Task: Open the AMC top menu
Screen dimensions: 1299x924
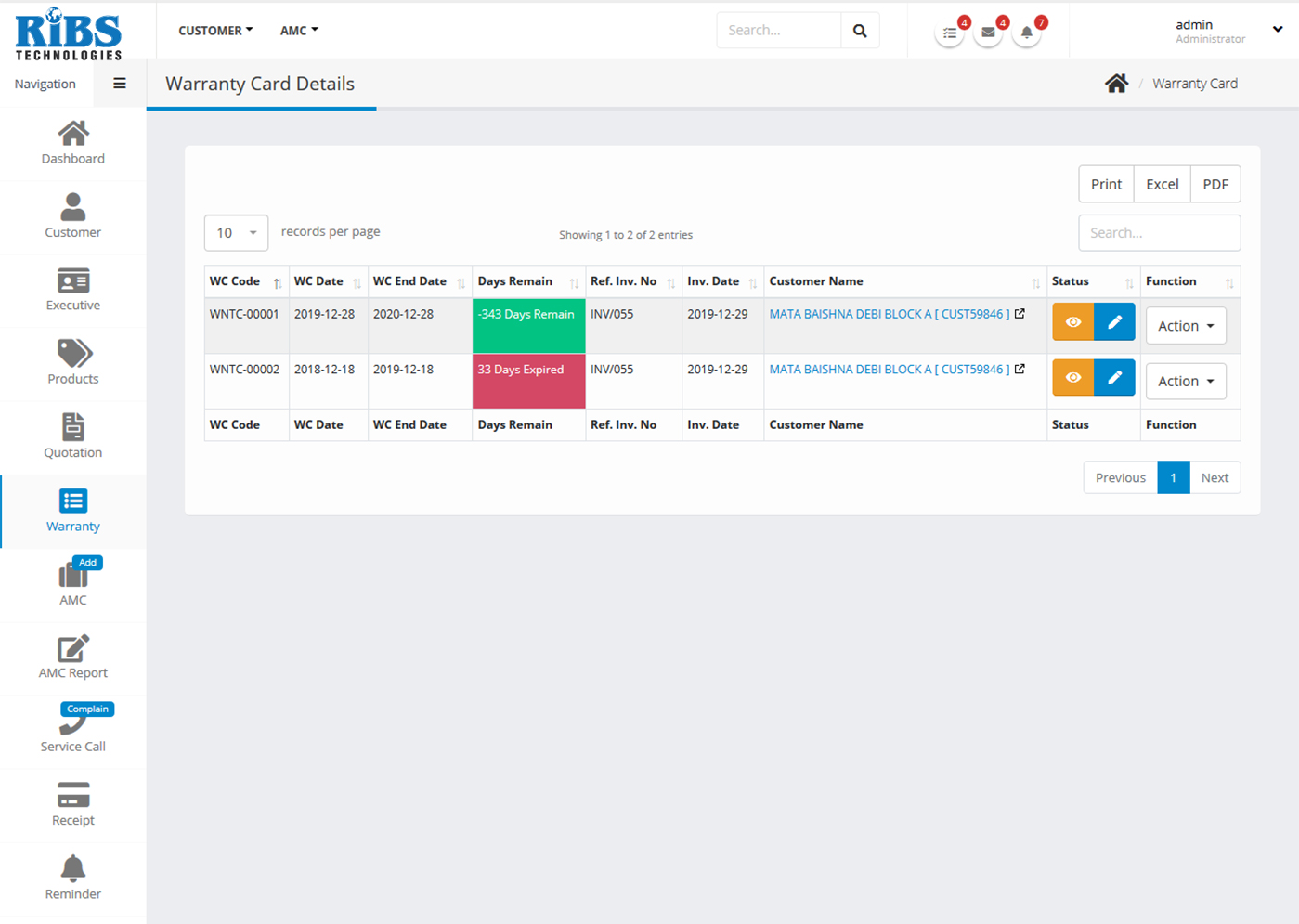Action: pos(299,31)
